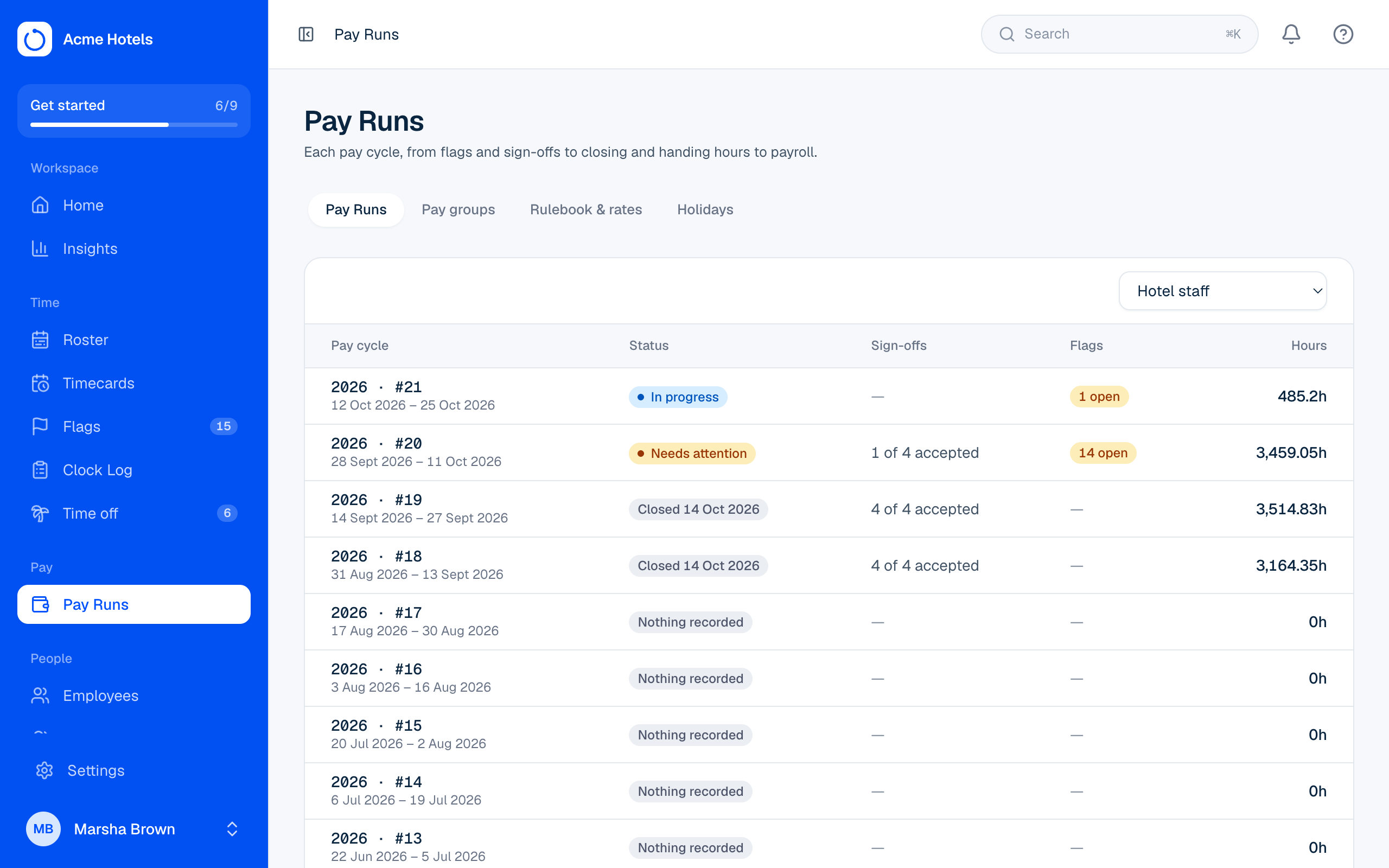Click the Get started progress bar
This screenshot has width=1389, height=868.
point(133,125)
